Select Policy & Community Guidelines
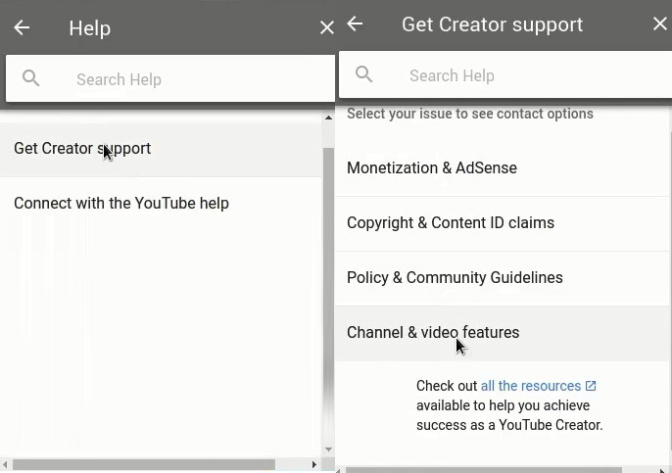This screenshot has width=672, height=473. (x=501, y=278)
